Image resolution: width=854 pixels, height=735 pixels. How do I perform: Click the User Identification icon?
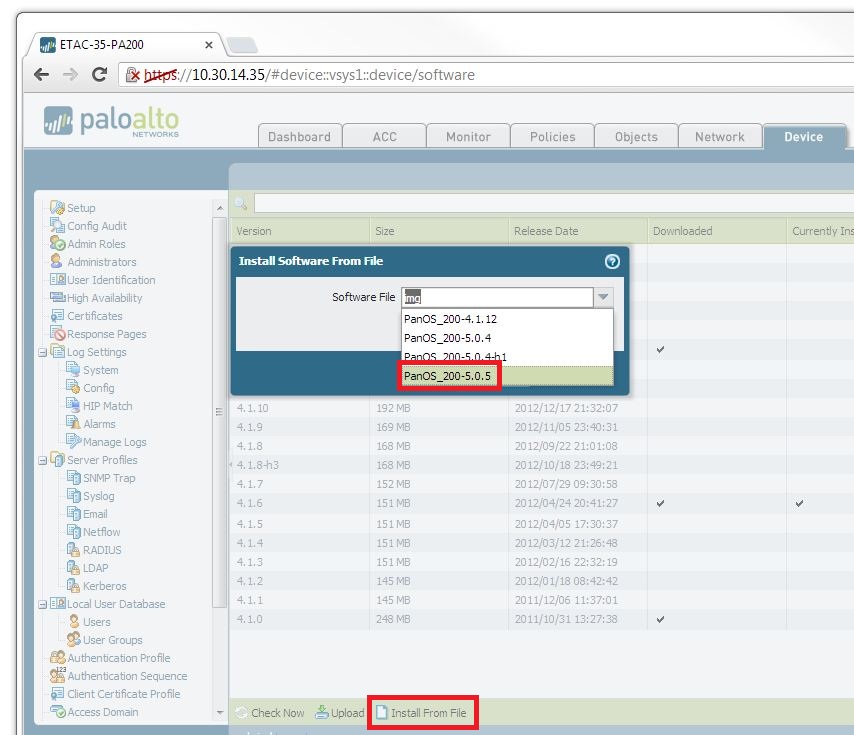point(57,279)
